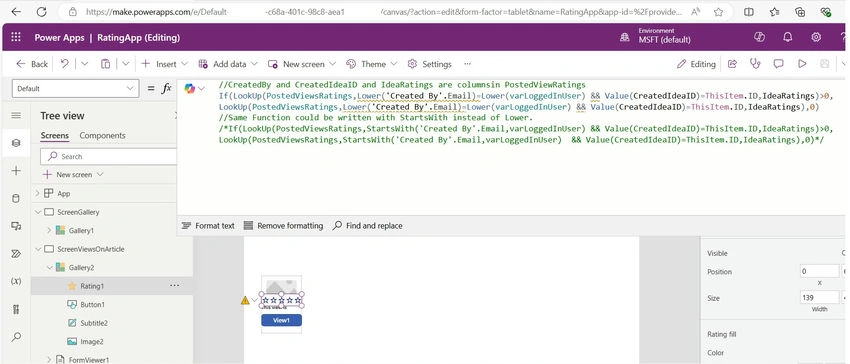
Task: Open the Theme menu
Action: coord(372,64)
